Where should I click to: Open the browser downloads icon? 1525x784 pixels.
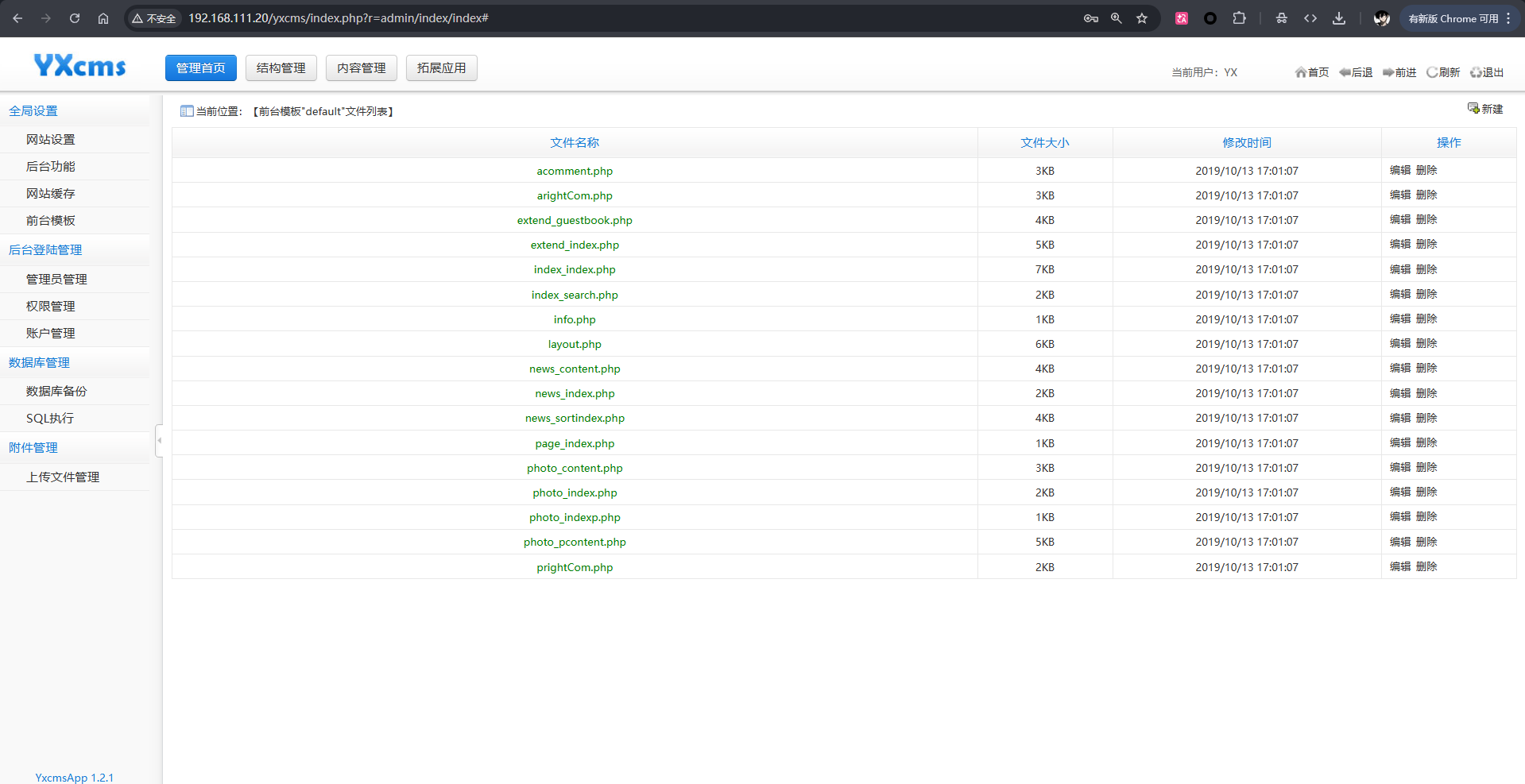[1339, 18]
